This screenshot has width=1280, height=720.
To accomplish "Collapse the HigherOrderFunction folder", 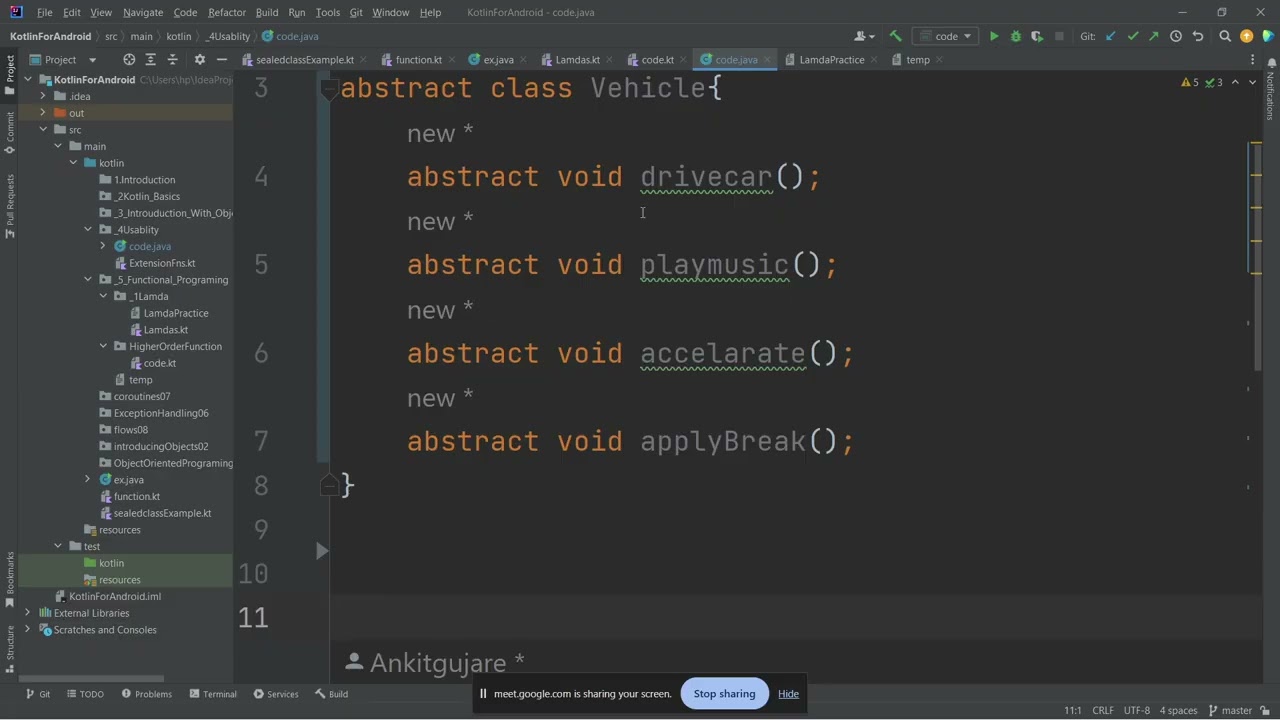I will tap(103, 346).
